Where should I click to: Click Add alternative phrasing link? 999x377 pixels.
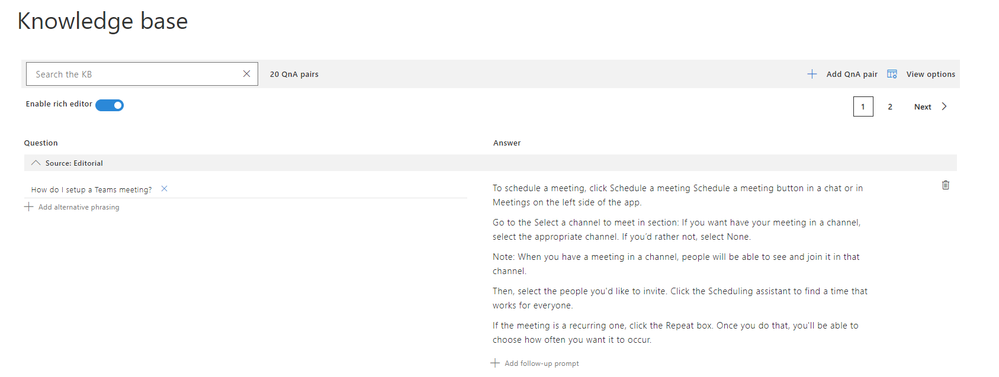78,207
